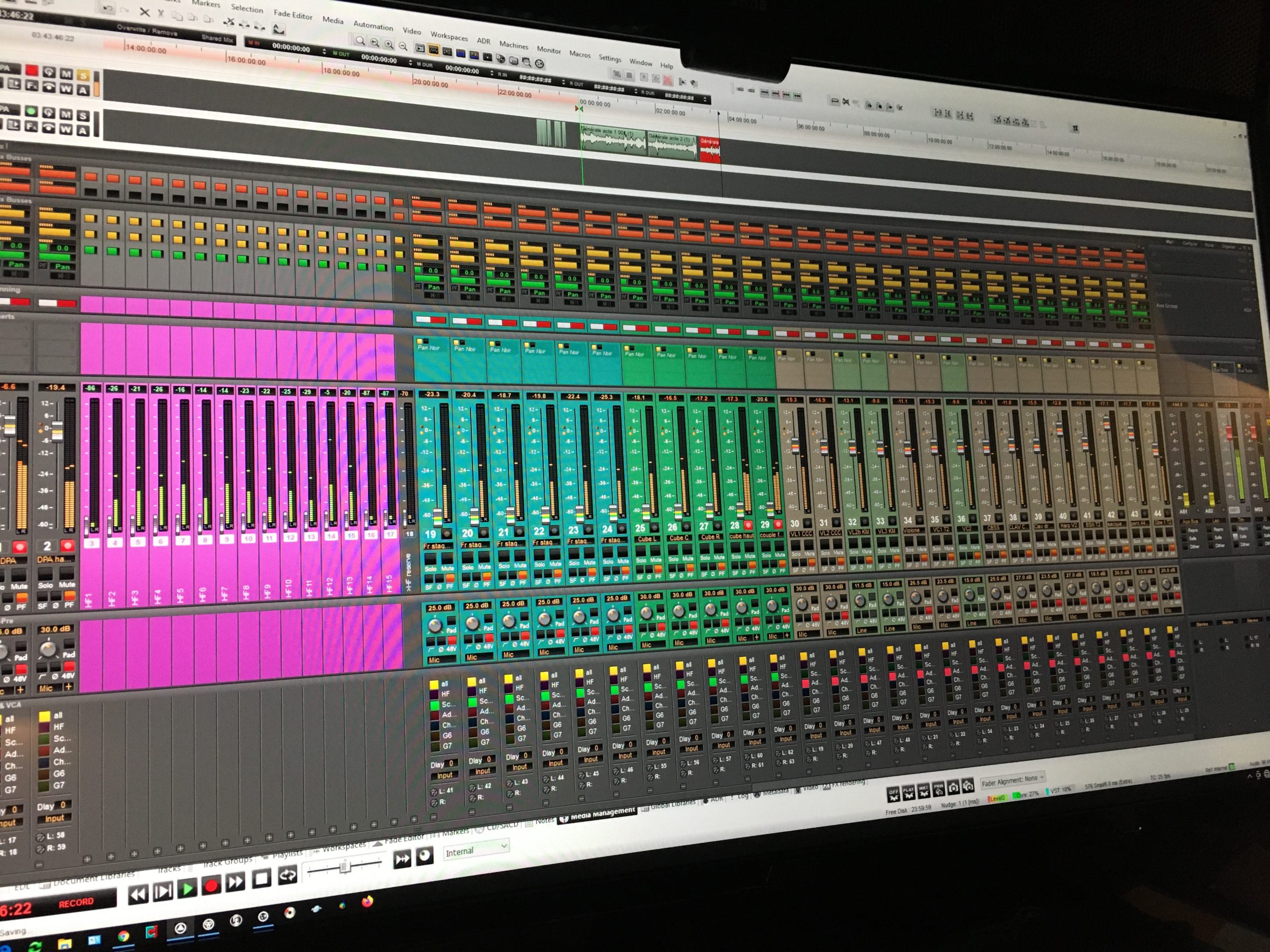Toggle the Loop playback icon
The image size is (1270, 952).
coord(287,875)
